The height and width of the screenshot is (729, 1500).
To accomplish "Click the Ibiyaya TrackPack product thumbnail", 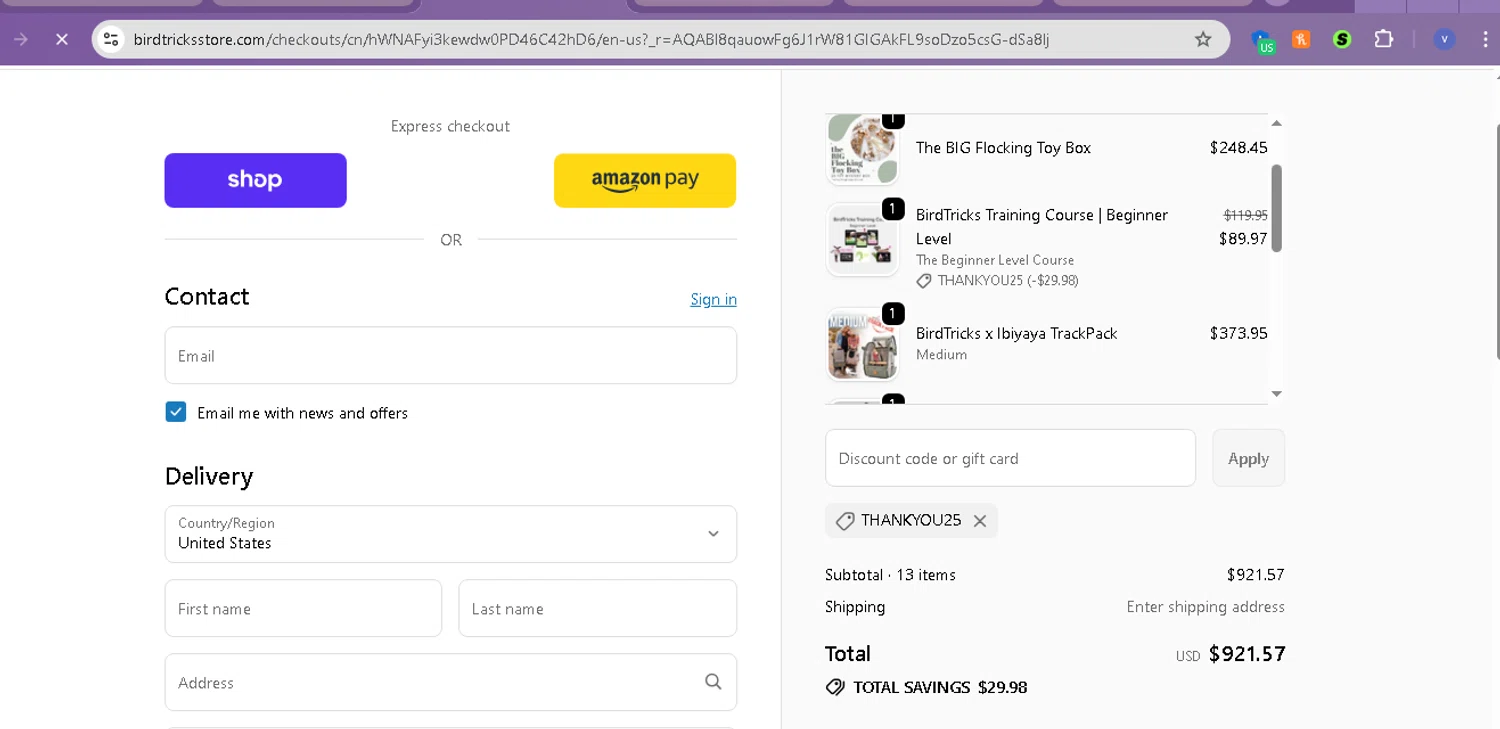I will (862, 344).
